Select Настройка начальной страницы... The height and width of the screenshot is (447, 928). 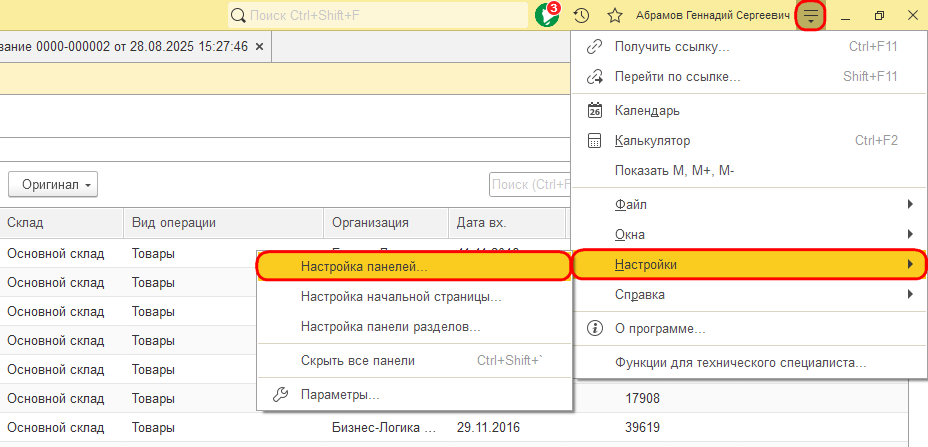pyautogui.click(x=415, y=297)
